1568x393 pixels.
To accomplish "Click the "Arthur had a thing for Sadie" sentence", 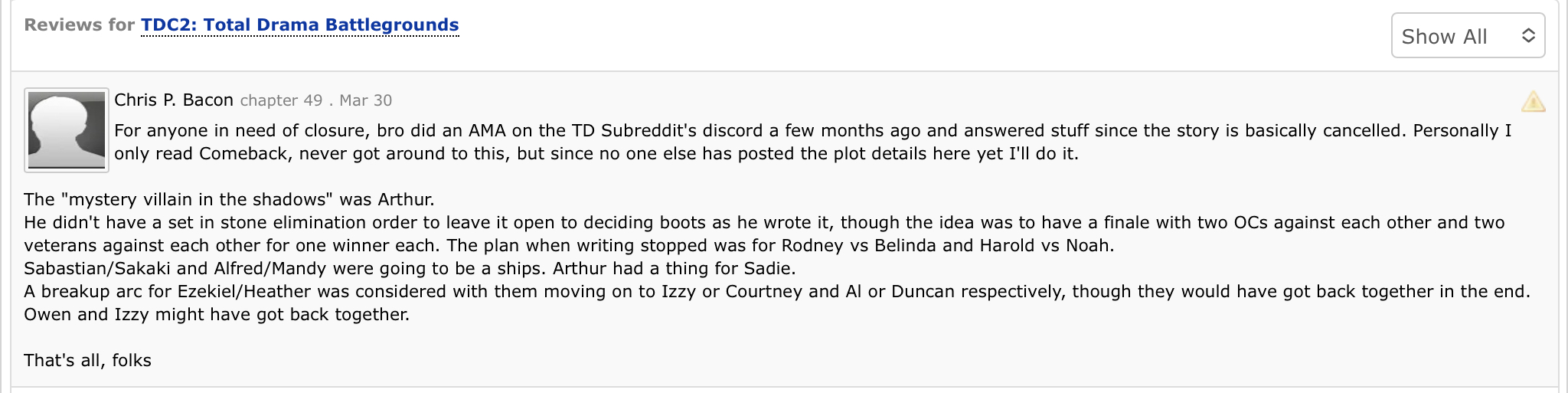I will (x=674, y=269).
